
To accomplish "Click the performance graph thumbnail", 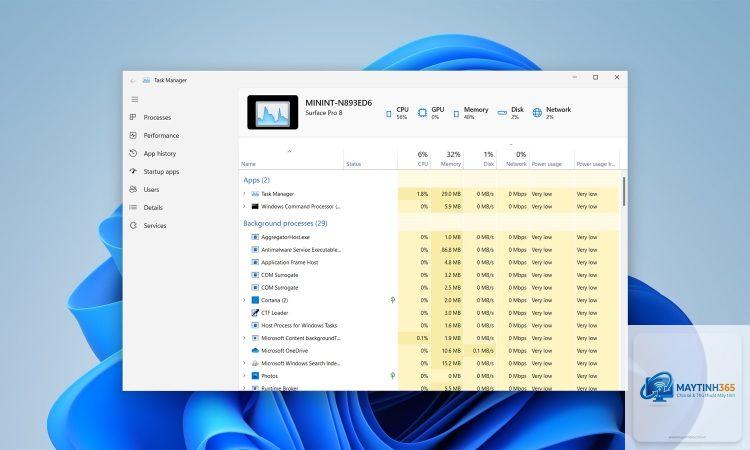I will (273, 112).
